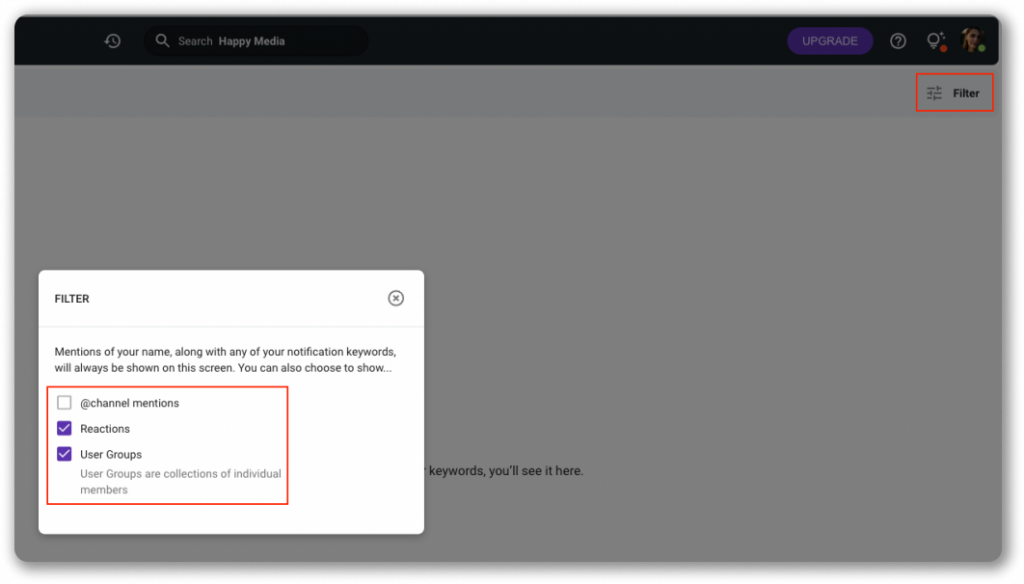Click the purple UPGRADE button
Viewport: 1024px width, 584px height.
pos(829,41)
